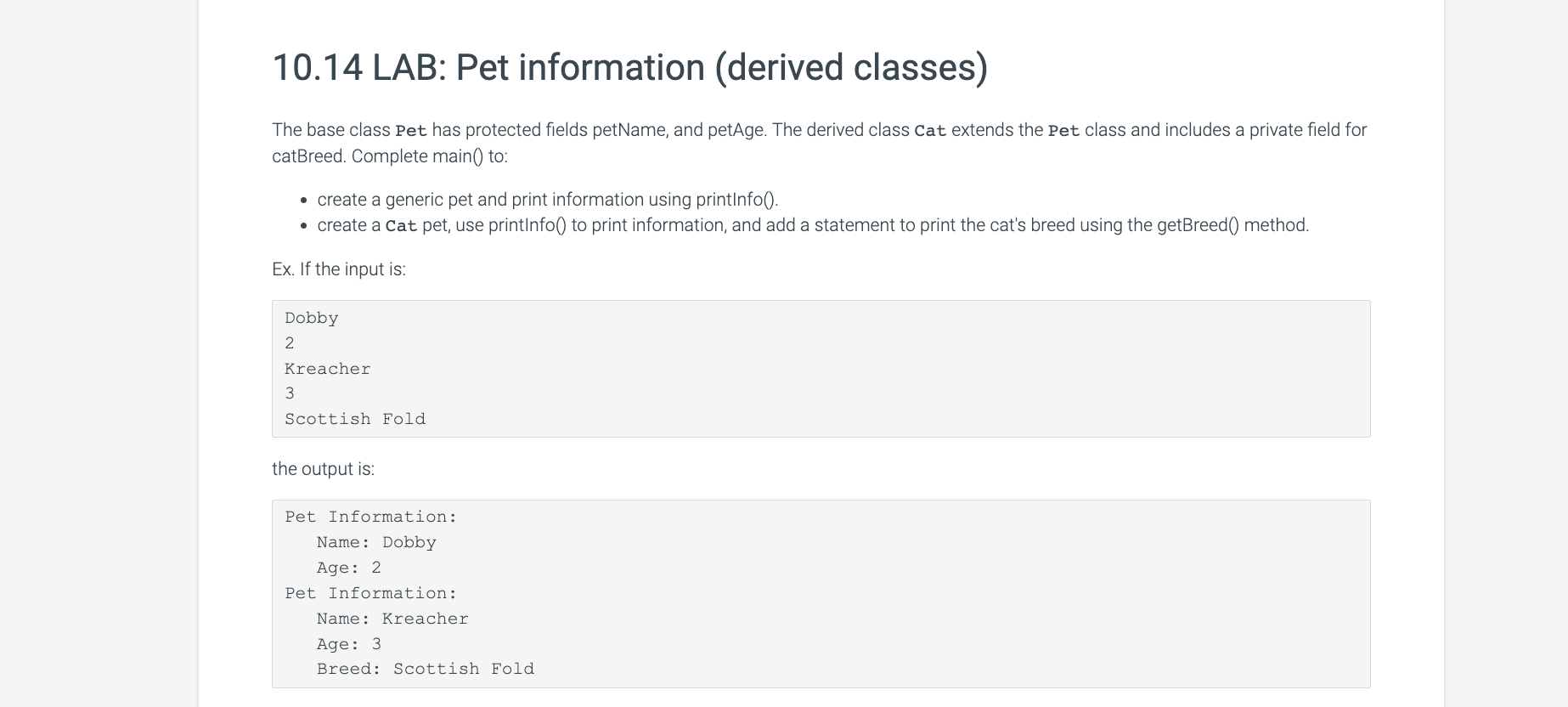
Task: Click the "Age: 3" output line
Action: [x=349, y=644]
